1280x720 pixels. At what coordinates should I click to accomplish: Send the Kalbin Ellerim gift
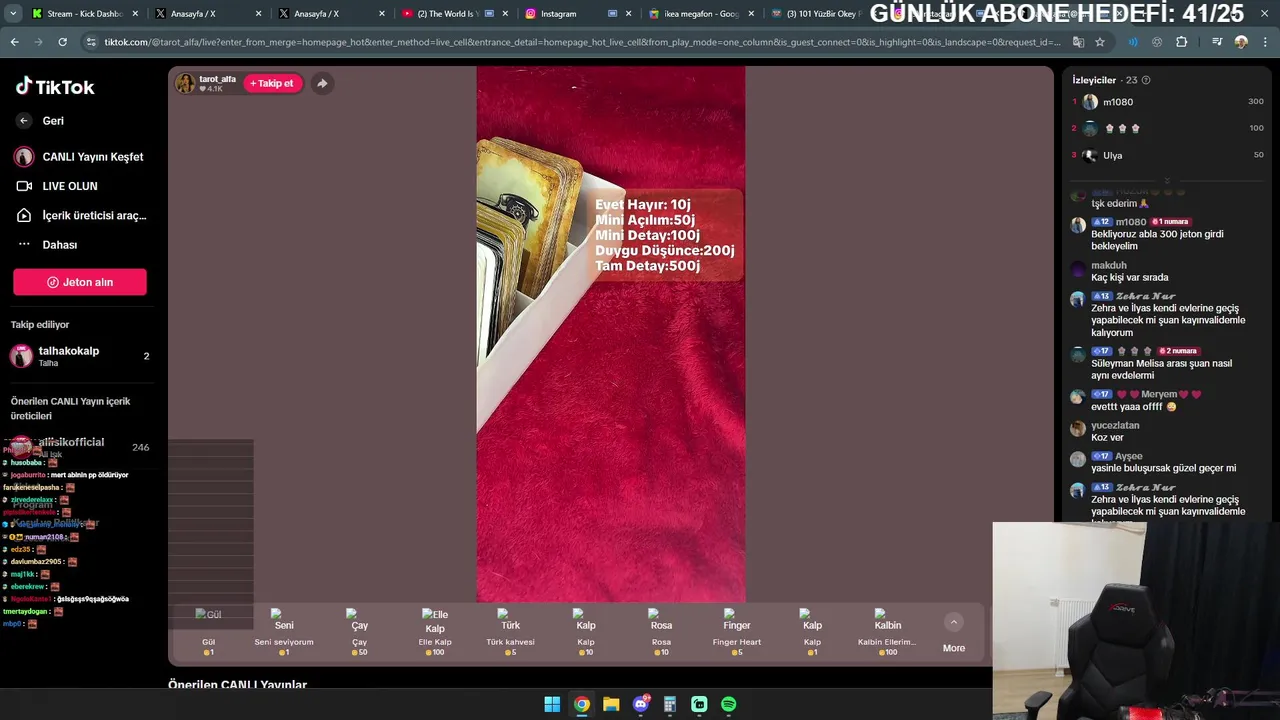coord(887,631)
